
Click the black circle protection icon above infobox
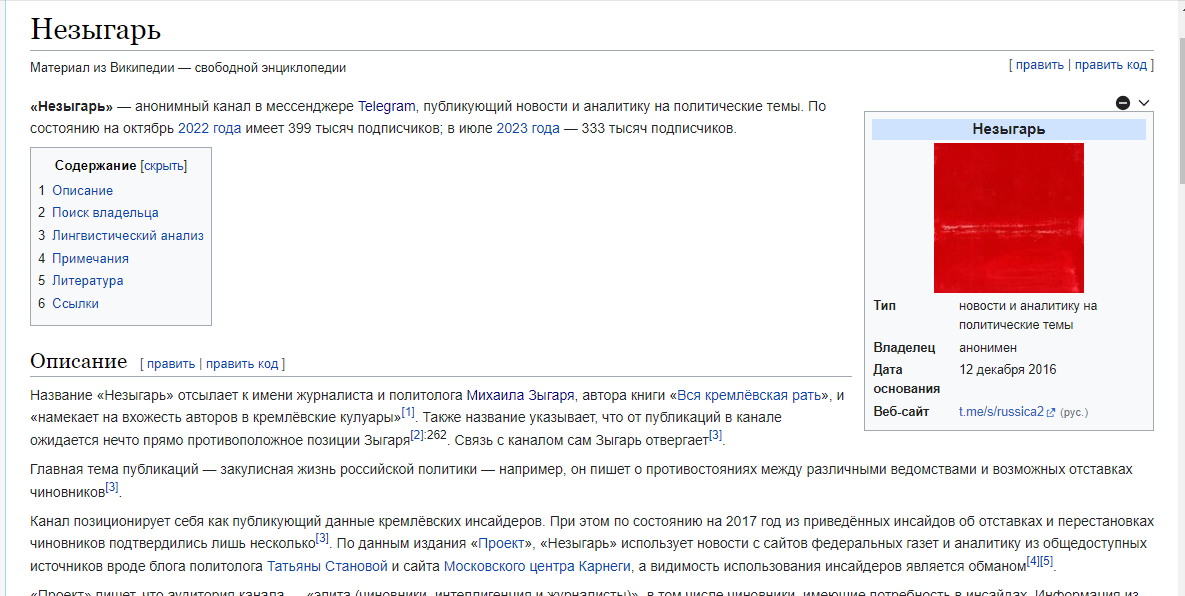(1123, 103)
